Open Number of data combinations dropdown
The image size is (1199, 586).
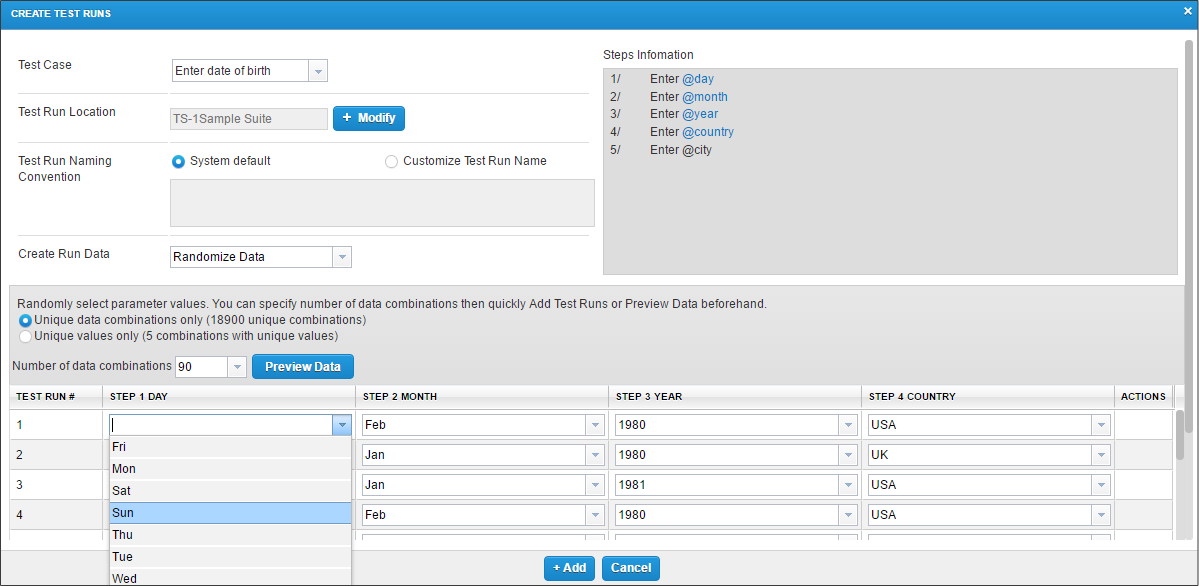click(237, 367)
